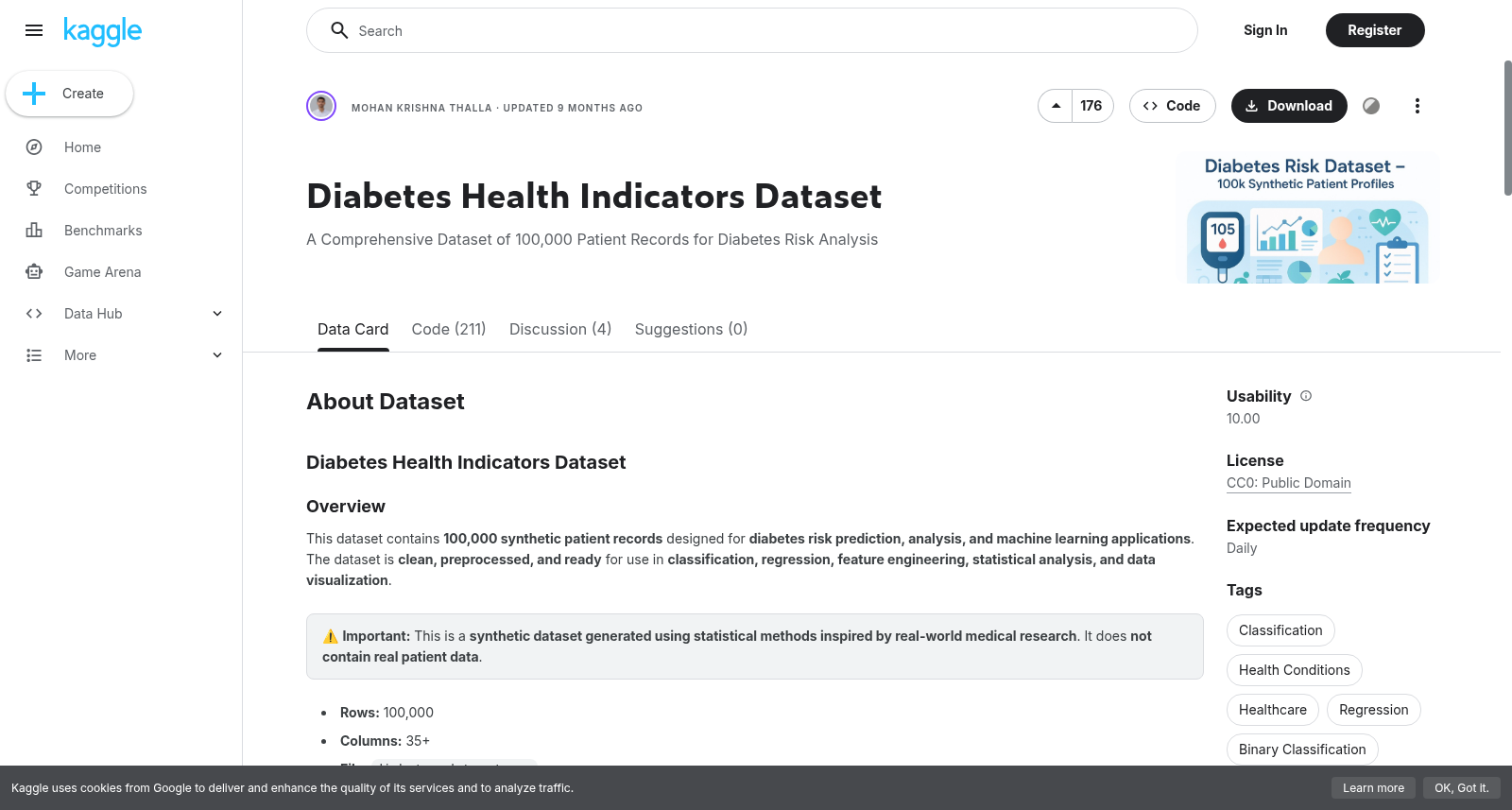Screen dimensions: 1512x810
Task: Open the hamburger navigation menu
Action: (34, 30)
